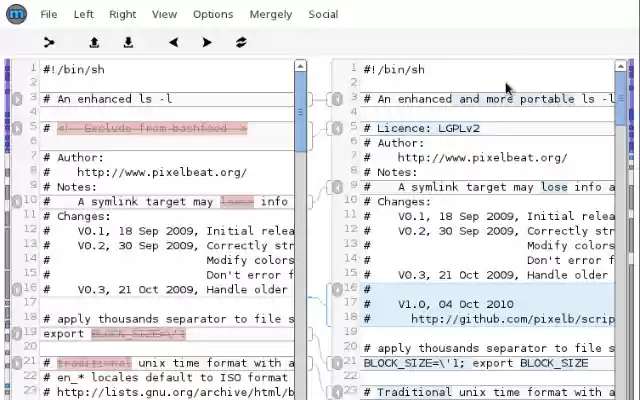Open the View menu
The image size is (640, 400).
[x=164, y=14]
